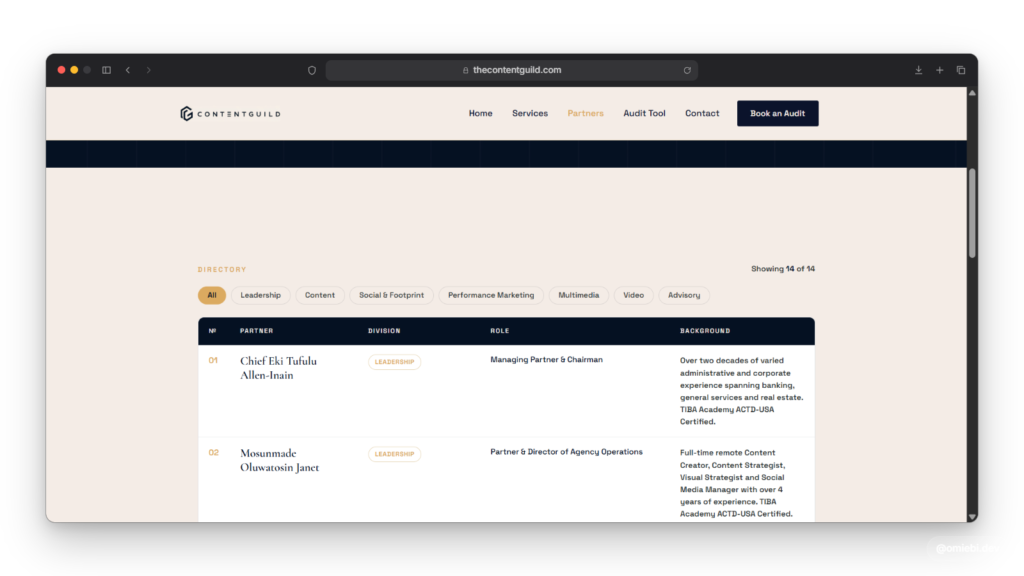
Task: Open the Audit Tool nav link
Action: (x=644, y=114)
